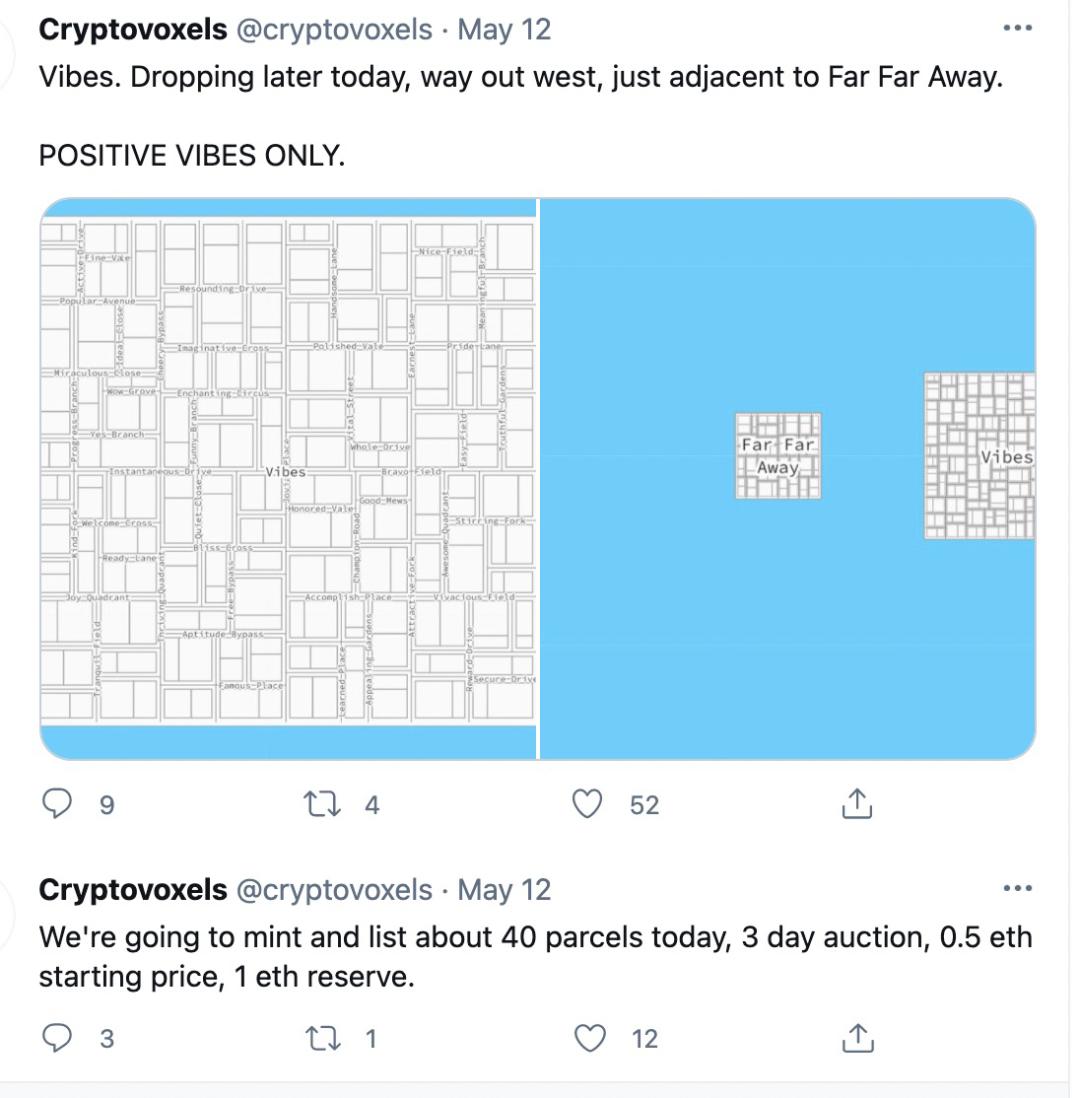1080x1098 pixels.
Task: Share the Vibes announcement tweet
Action: click(857, 803)
